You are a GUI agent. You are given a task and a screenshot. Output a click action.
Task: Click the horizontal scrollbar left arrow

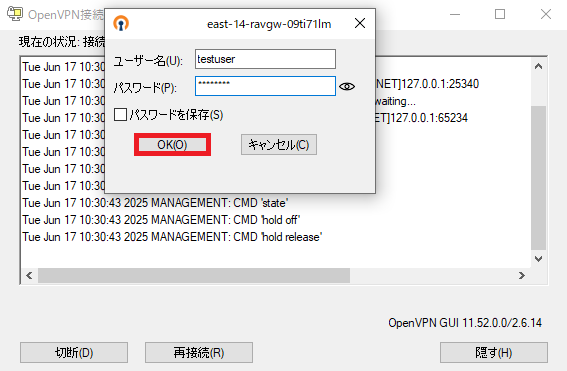(29, 276)
